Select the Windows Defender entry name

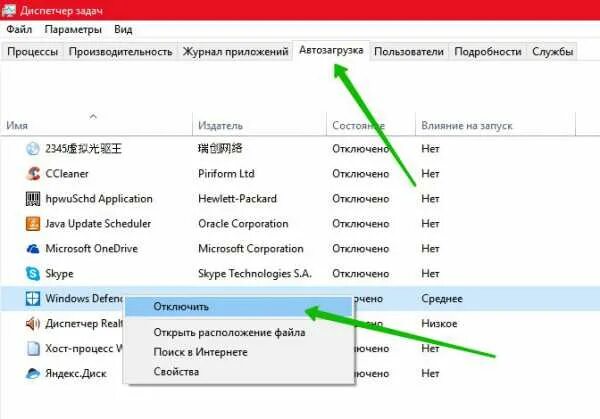click(x=84, y=298)
